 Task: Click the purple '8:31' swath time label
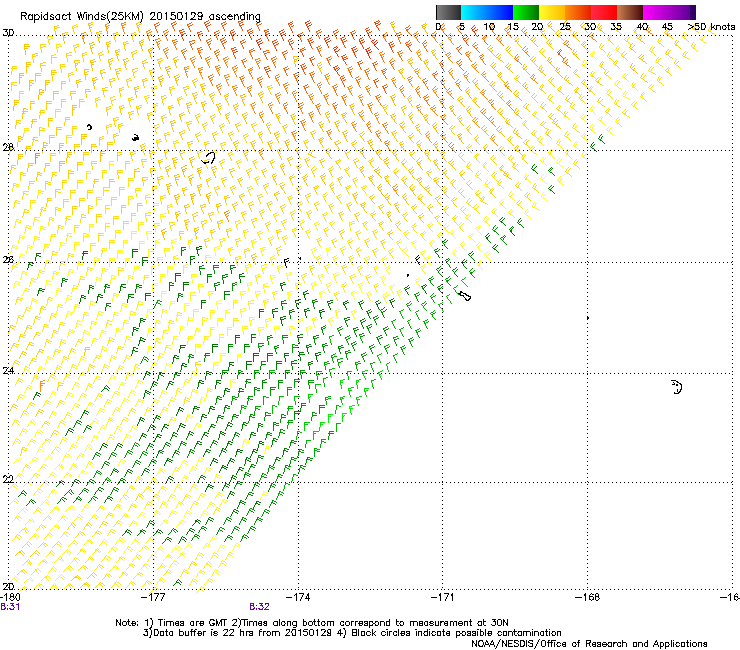[10, 607]
